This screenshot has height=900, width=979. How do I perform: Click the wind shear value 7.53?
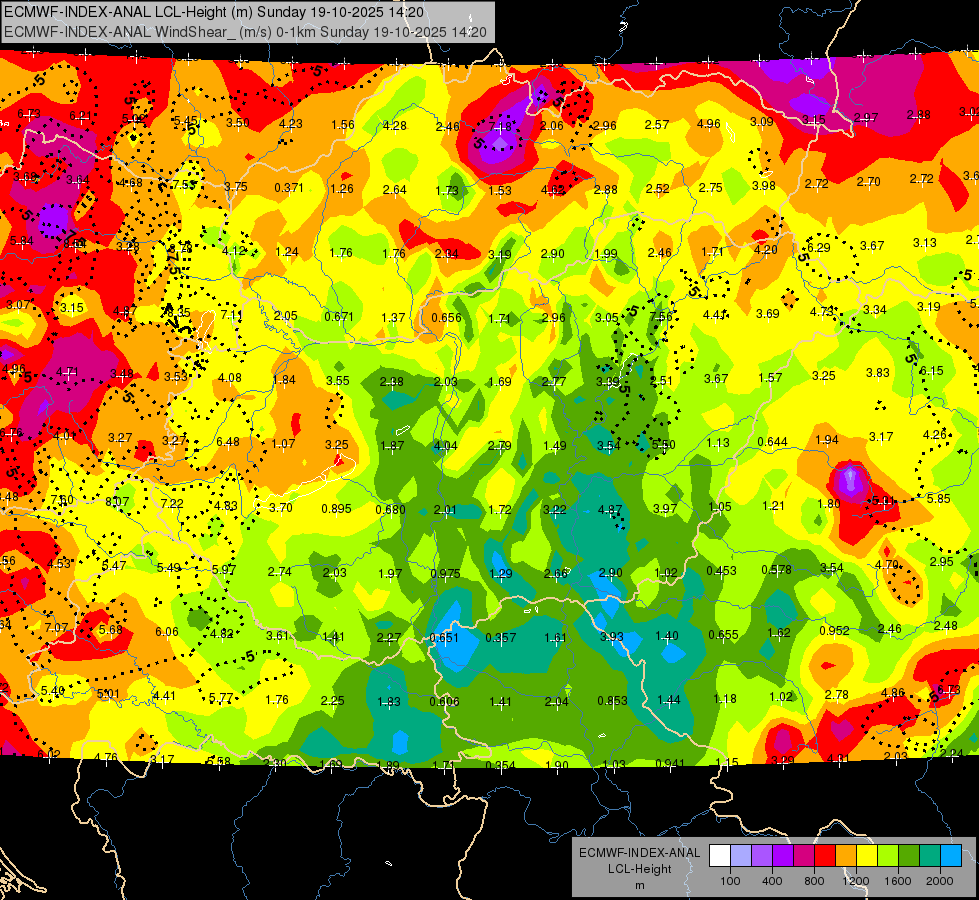coord(184,185)
